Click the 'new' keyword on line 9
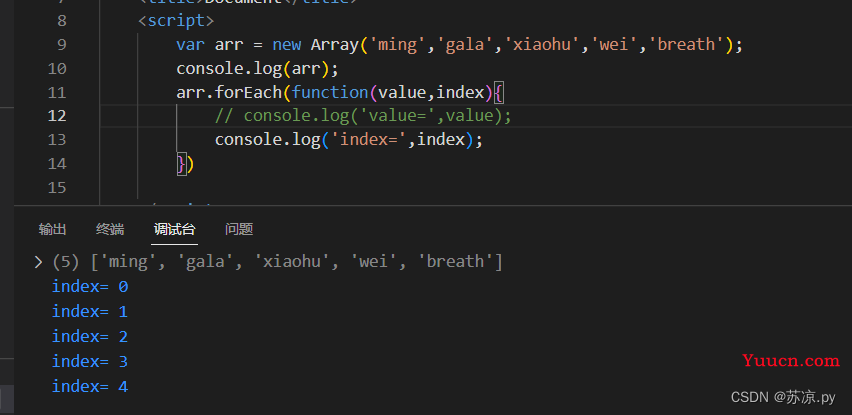 pyautogui.click(x=286, y=45)
